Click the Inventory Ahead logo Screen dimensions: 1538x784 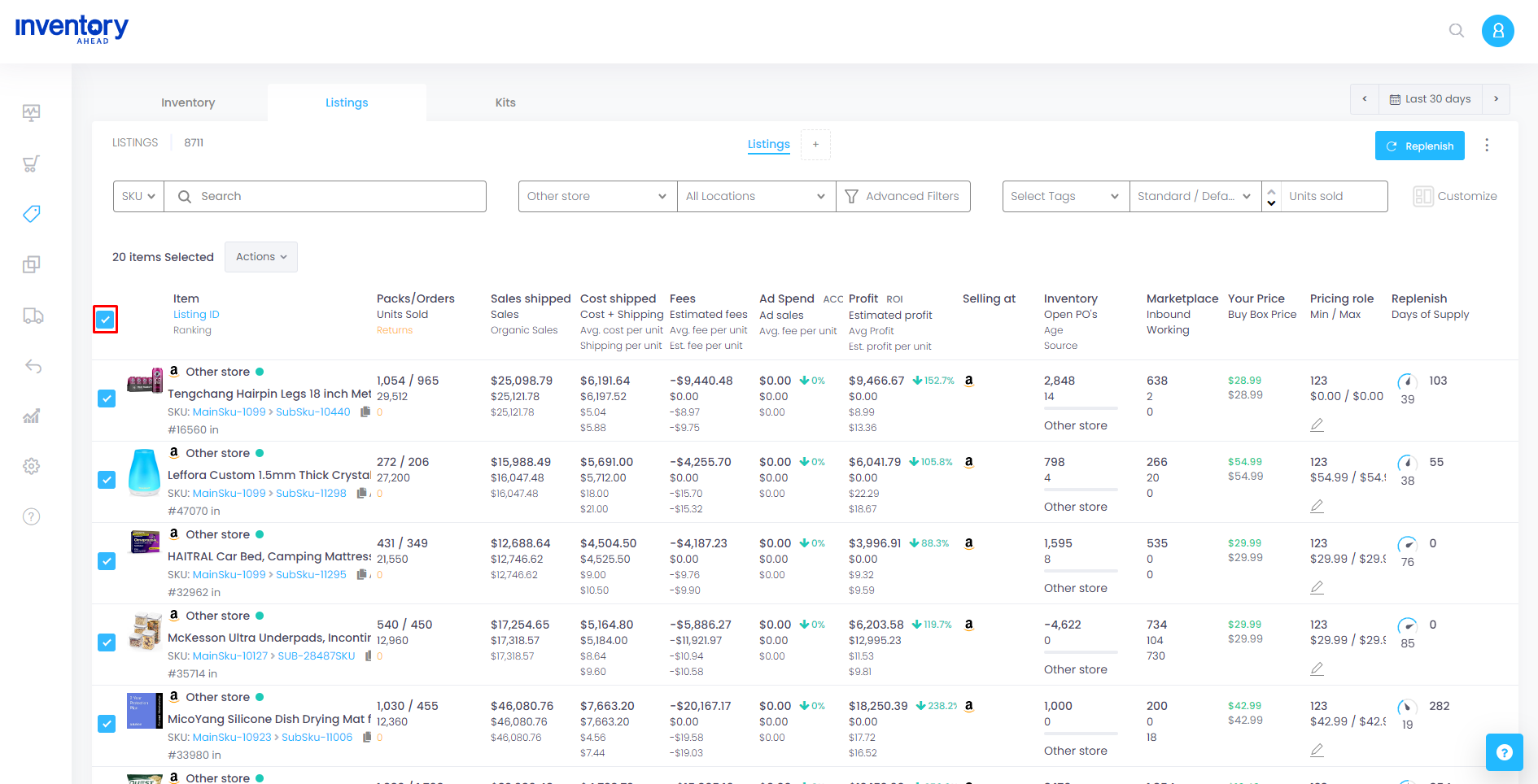point(72,29)
